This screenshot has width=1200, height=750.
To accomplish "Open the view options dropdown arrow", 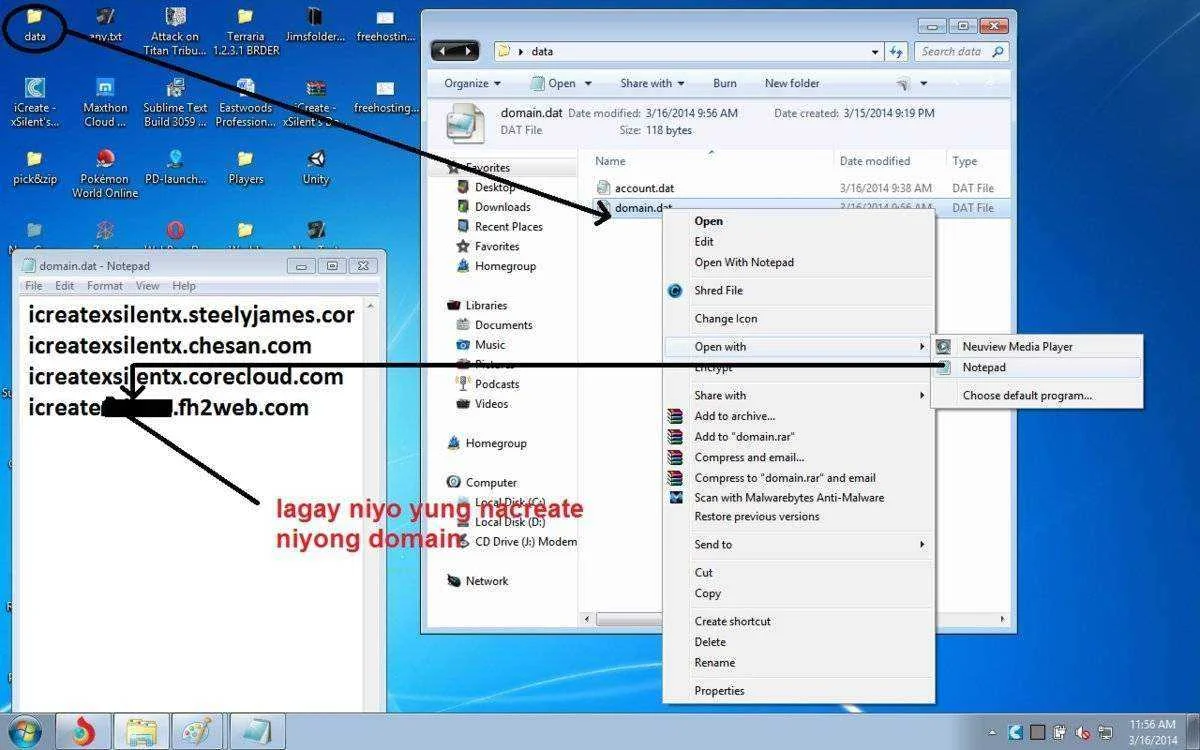I will 924,84.
